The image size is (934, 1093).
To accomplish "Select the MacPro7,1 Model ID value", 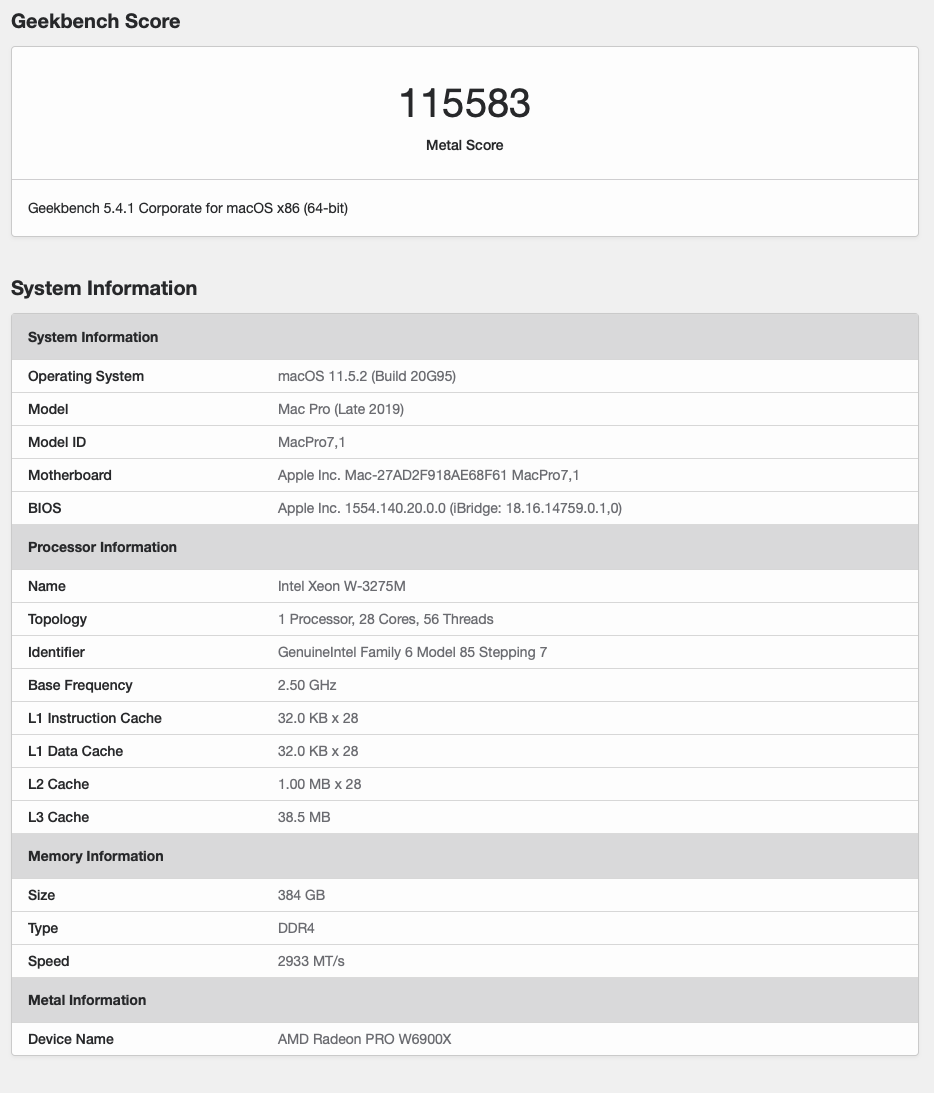I will tap(312, 442).
